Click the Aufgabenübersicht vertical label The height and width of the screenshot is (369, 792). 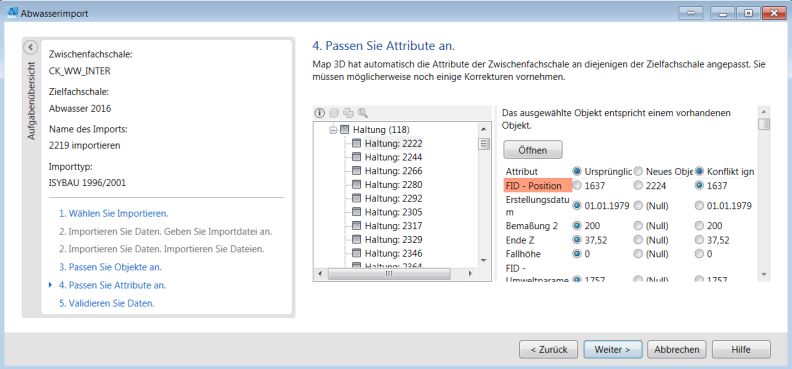pyautogui.click(x=31, y=101)
